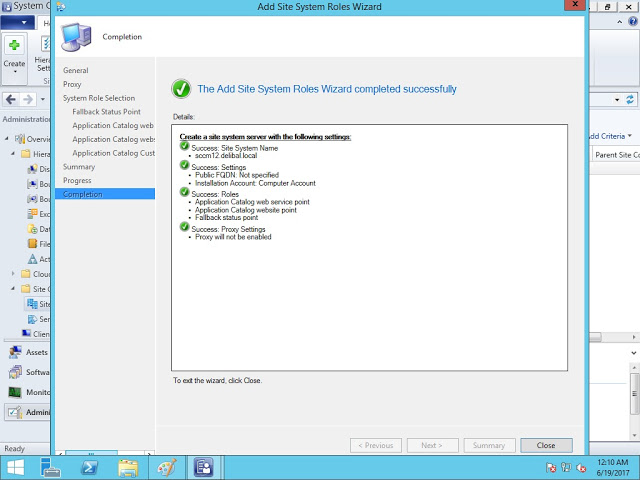Open Paint from the taskbar
Image resolution: width=640 pixels, height=480 pixels.
[166, 467]
